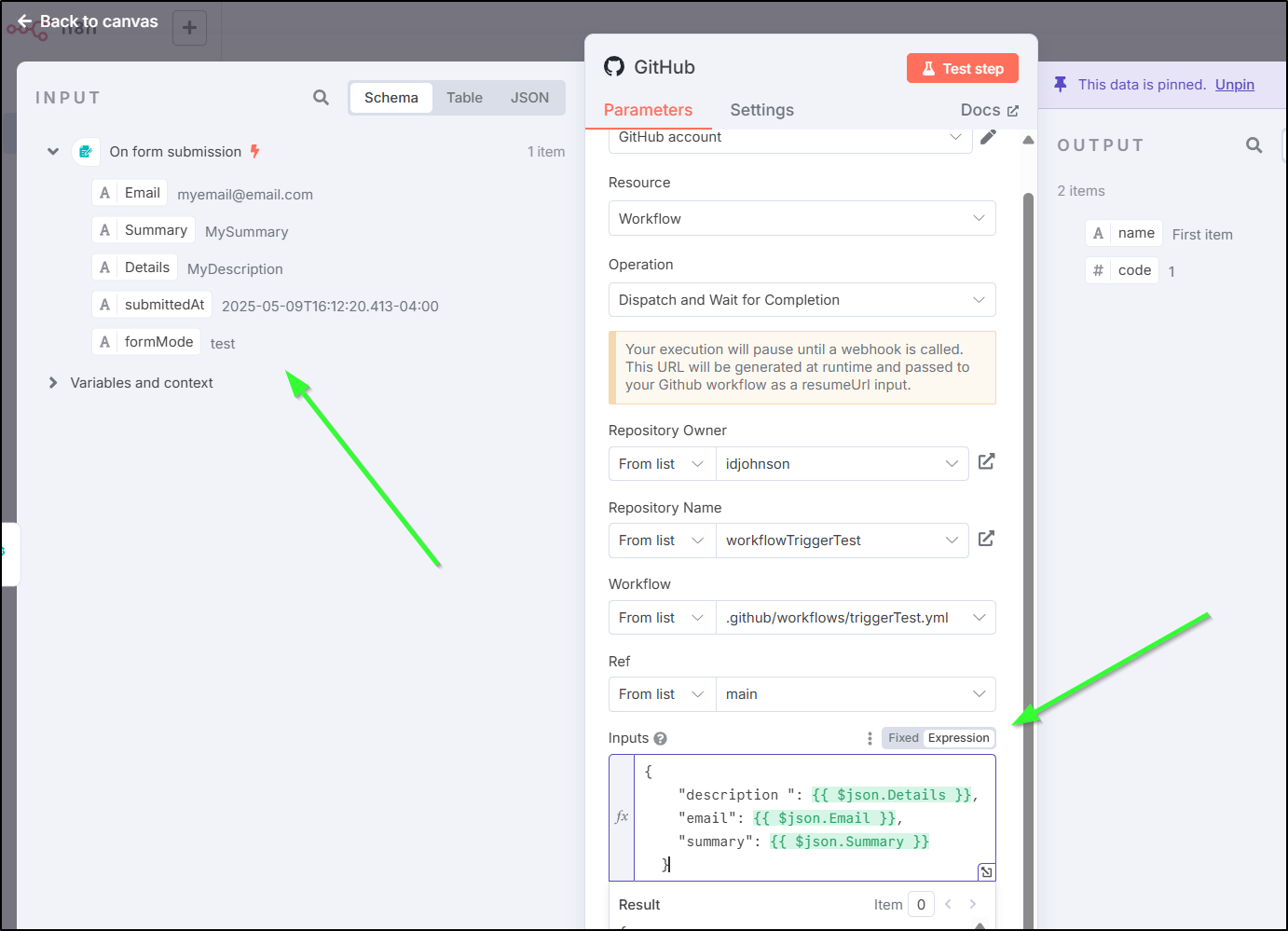Open Inputs options three-dot menu
The image size is (1288, 931).
pyautogui.click(x=870, y=738)
